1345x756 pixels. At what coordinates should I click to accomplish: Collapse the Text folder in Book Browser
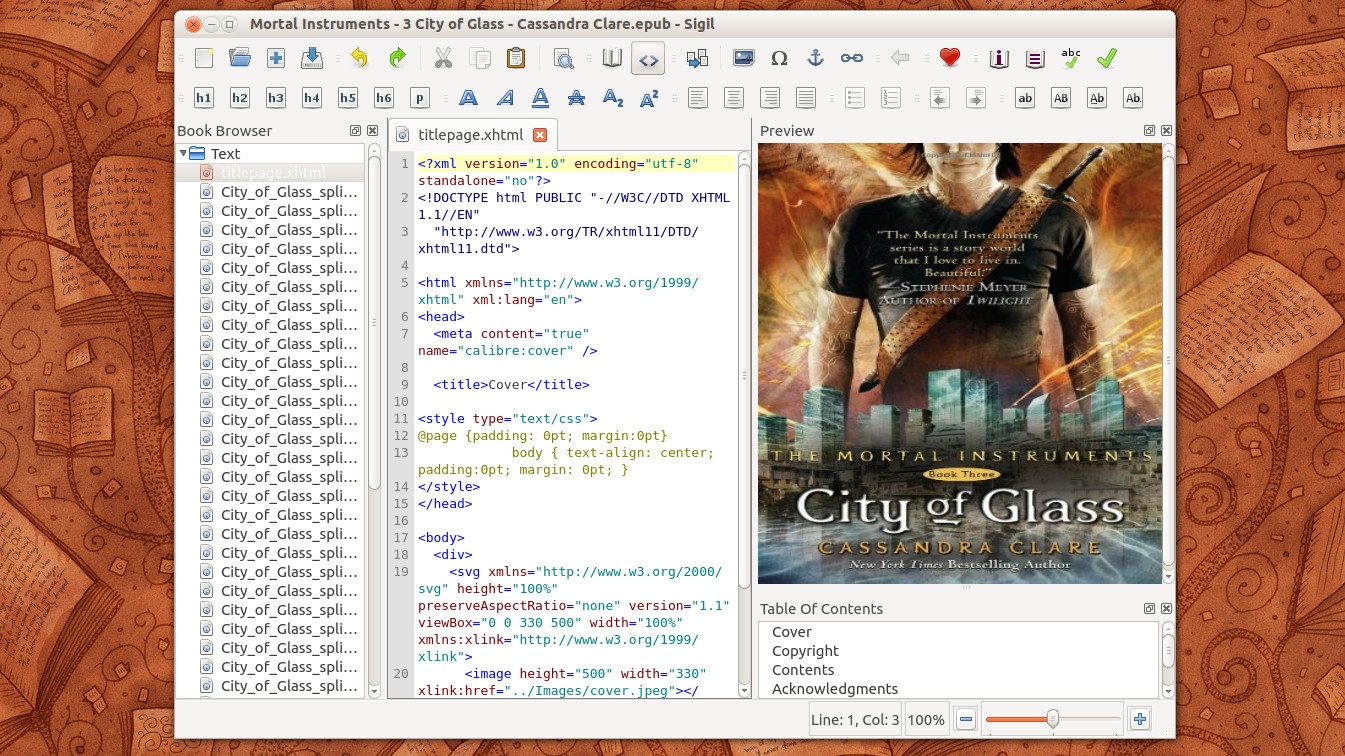point(184,153)
